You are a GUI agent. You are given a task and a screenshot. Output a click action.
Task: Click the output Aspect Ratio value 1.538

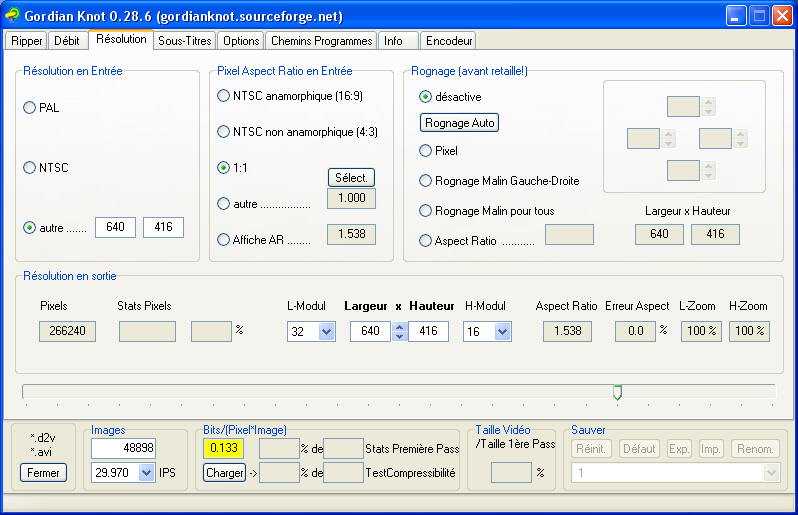pos(567,331)
